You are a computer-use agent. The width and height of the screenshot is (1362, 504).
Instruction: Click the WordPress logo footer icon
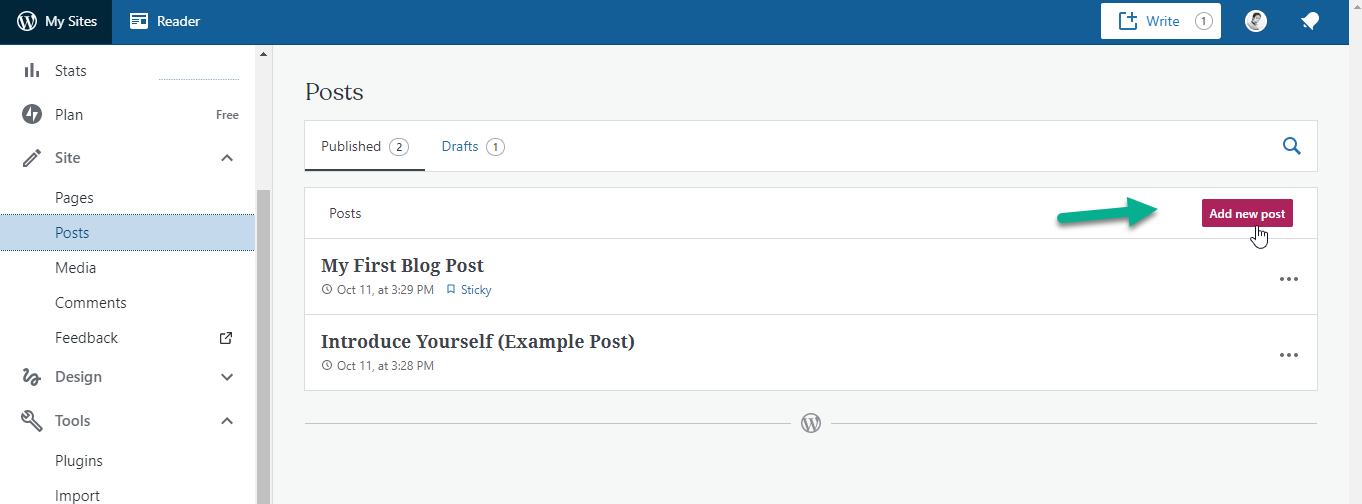click(x=811, y=423)
